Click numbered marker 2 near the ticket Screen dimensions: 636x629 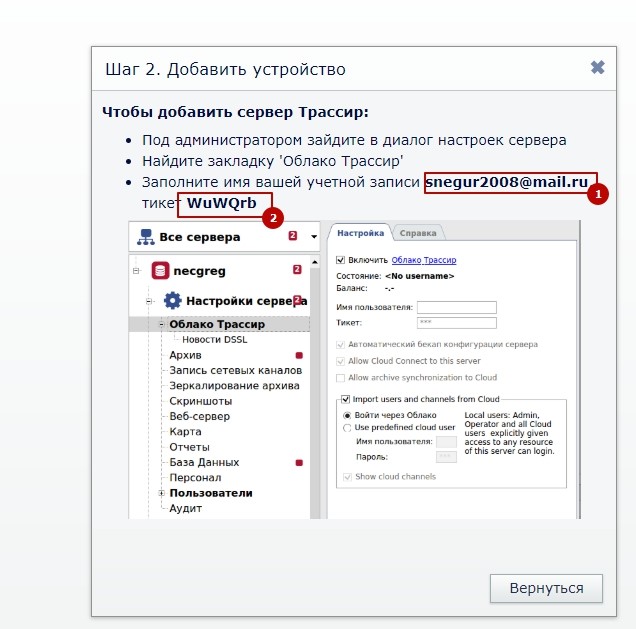(x=273, y=218)
